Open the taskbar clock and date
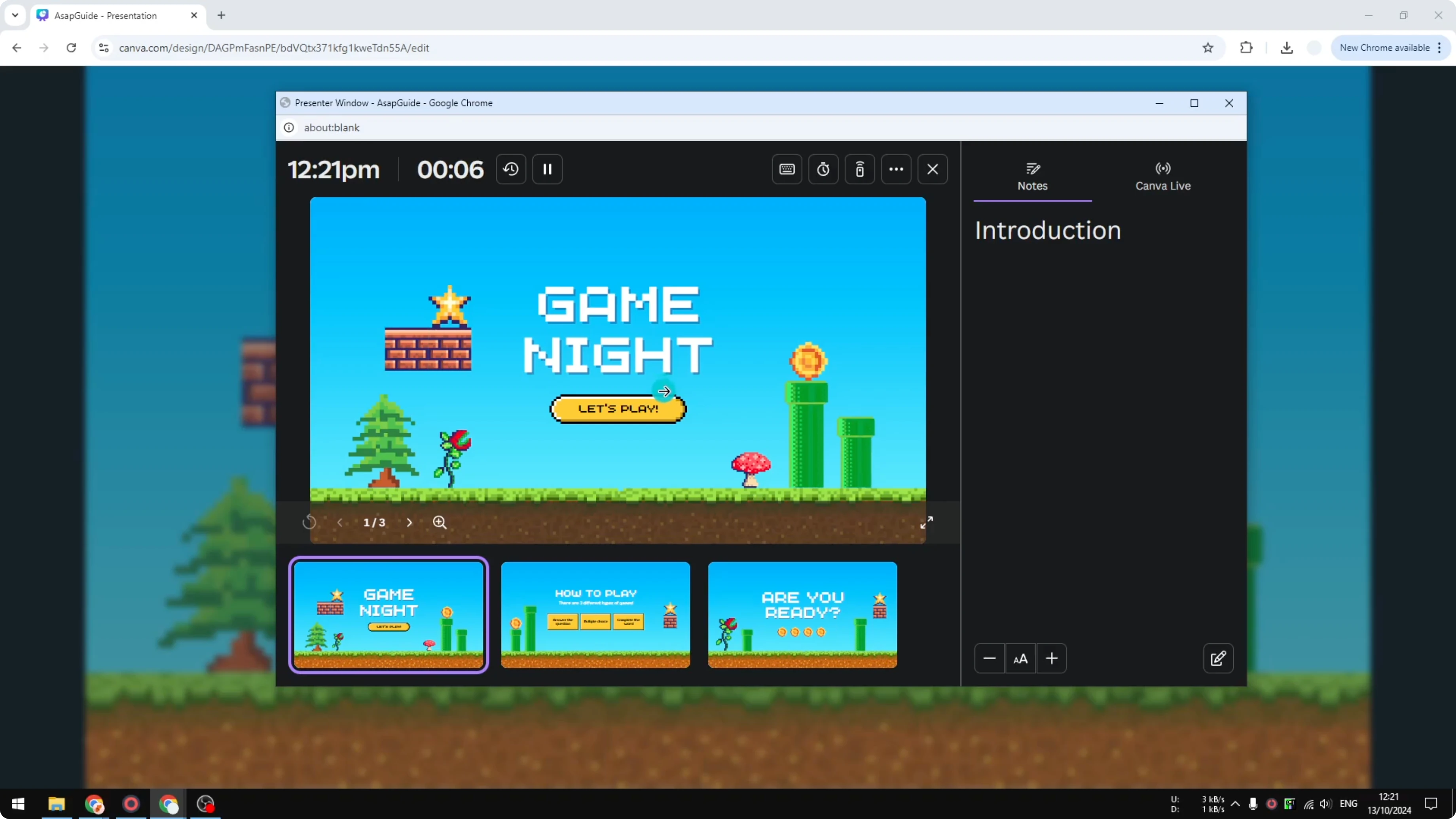Screen dimensions: 1456x819 pos(1389,804)
